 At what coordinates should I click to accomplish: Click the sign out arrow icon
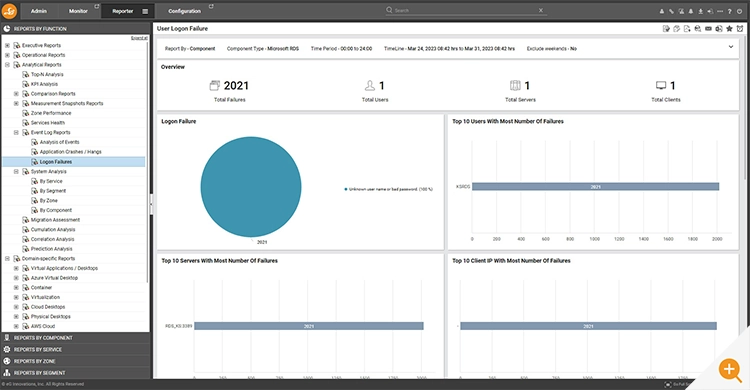[710, 11]
